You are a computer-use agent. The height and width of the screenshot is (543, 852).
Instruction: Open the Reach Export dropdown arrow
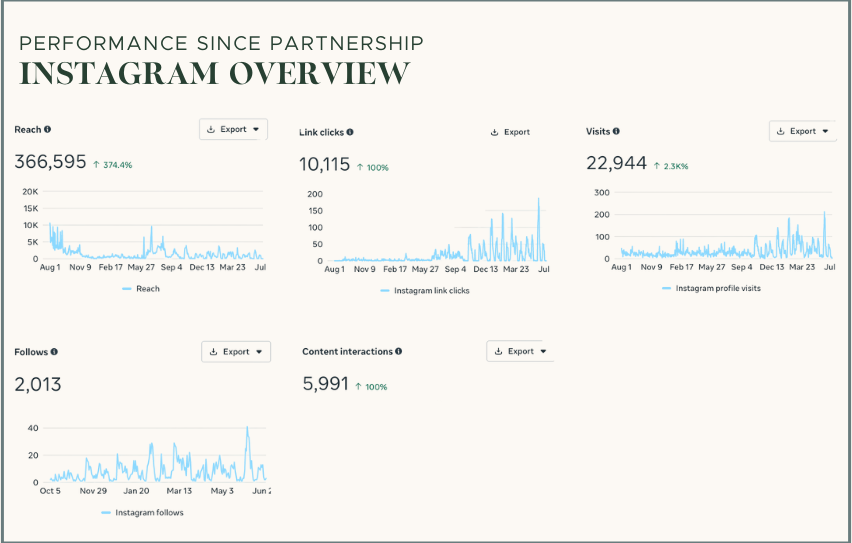point(256,129)
